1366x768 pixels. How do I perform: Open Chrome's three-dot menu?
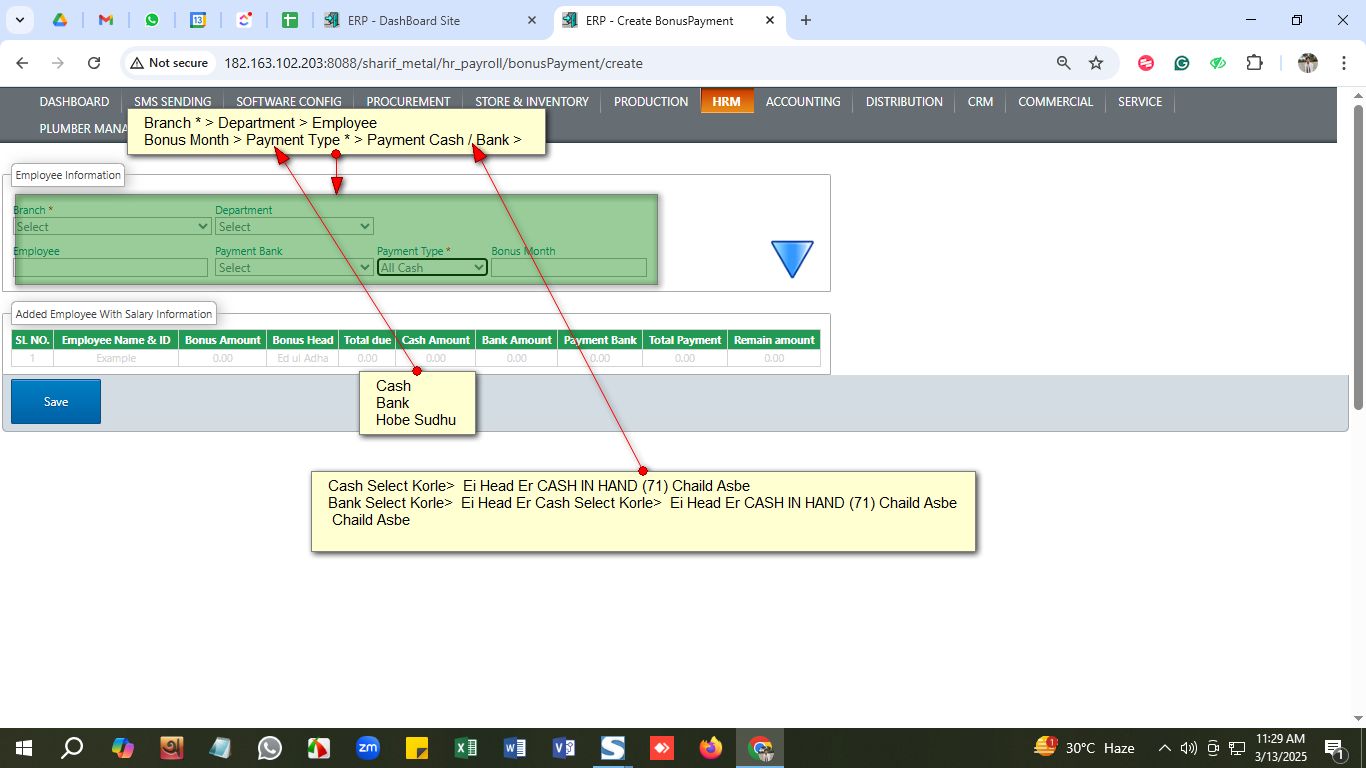(x=1344, y=63)
